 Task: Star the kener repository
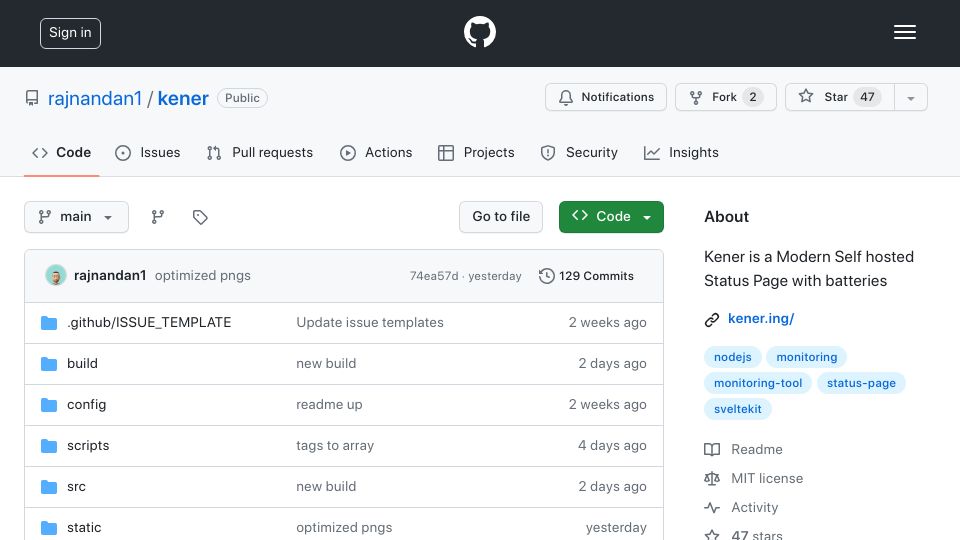[839, 97]
